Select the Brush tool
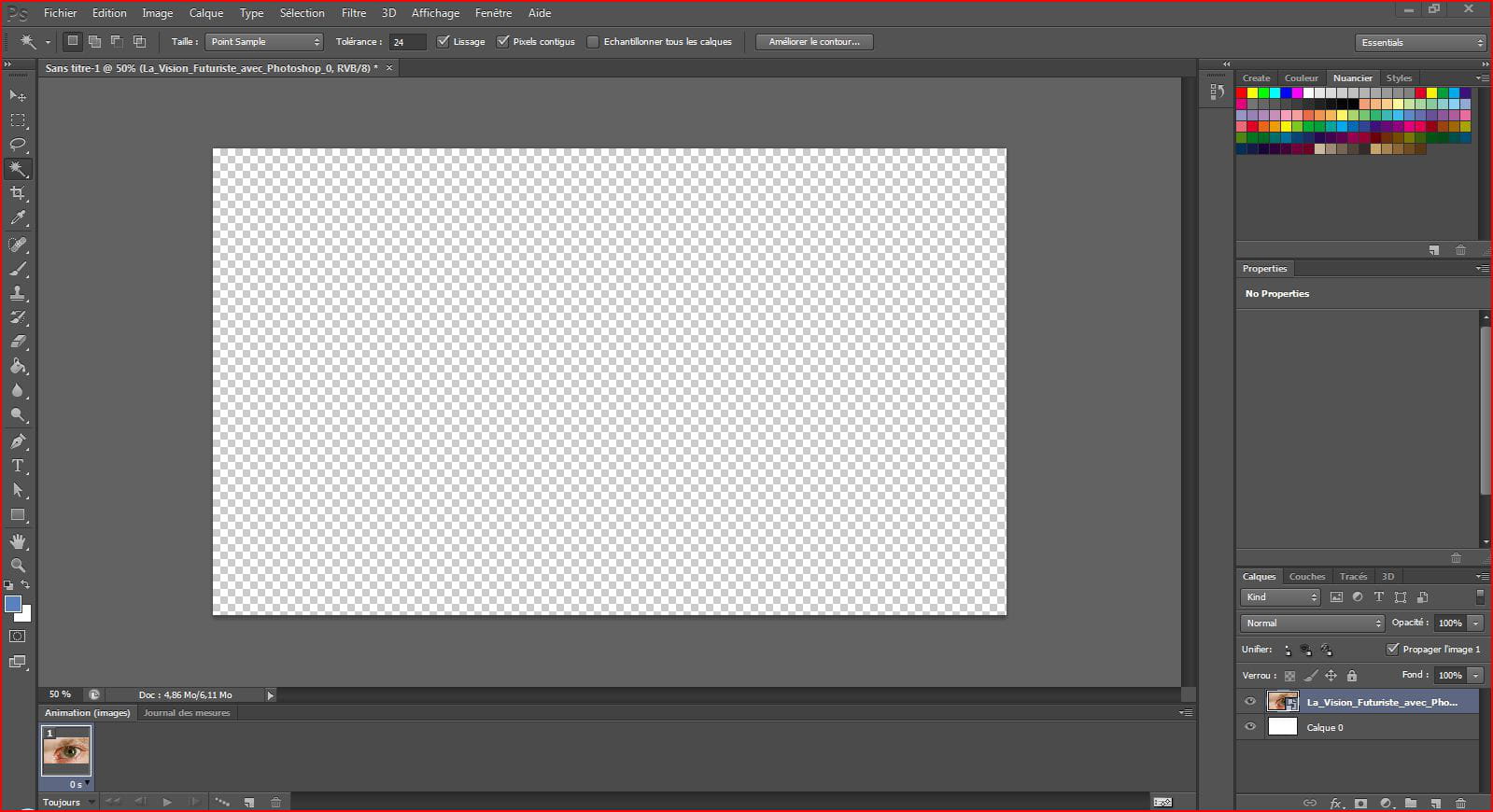Screen dimensions: 1493x812 pyautogui.click(x=18, y=269)
